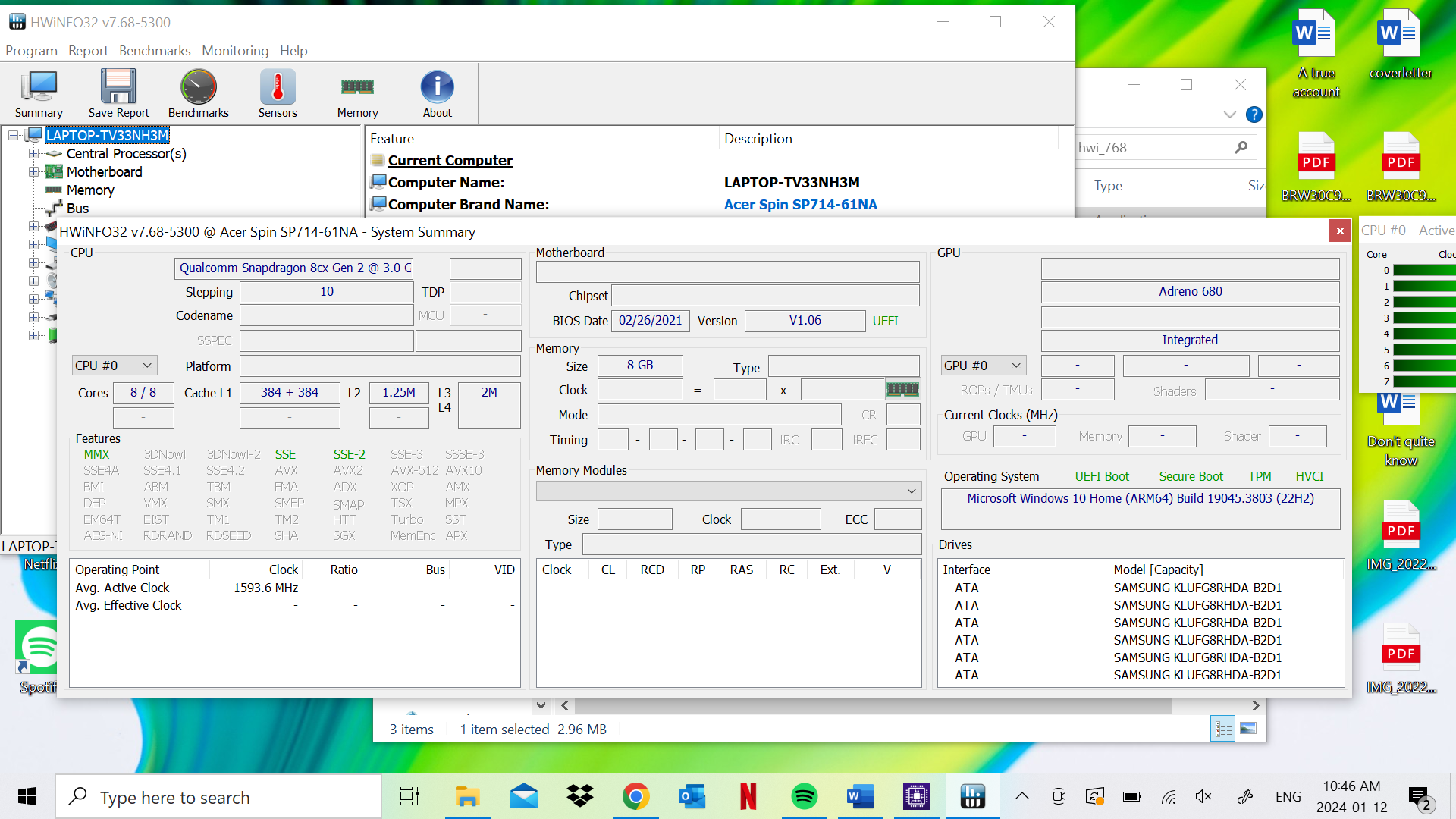Open the GPU #0 selector dropdown
The height and width of the screenshot is (819, 1456).
coord(984,366)
